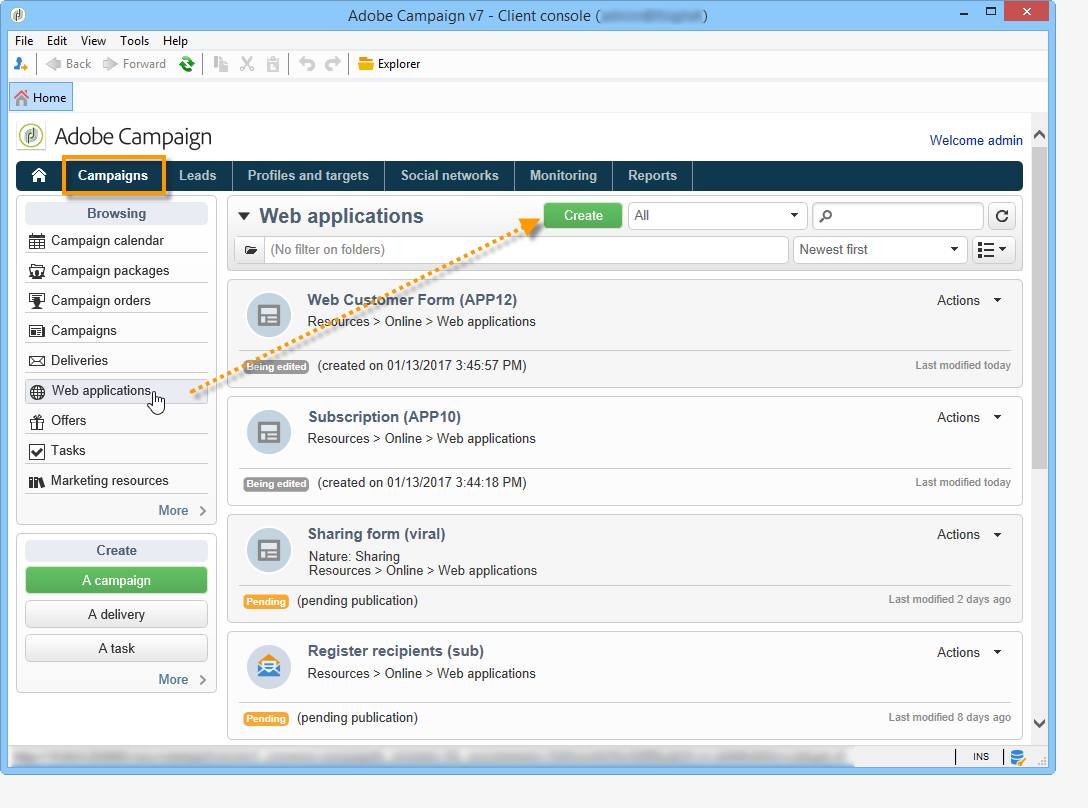The image size is (1088, 808).
Task: Open the Tools menu
Action: point(134,41)
